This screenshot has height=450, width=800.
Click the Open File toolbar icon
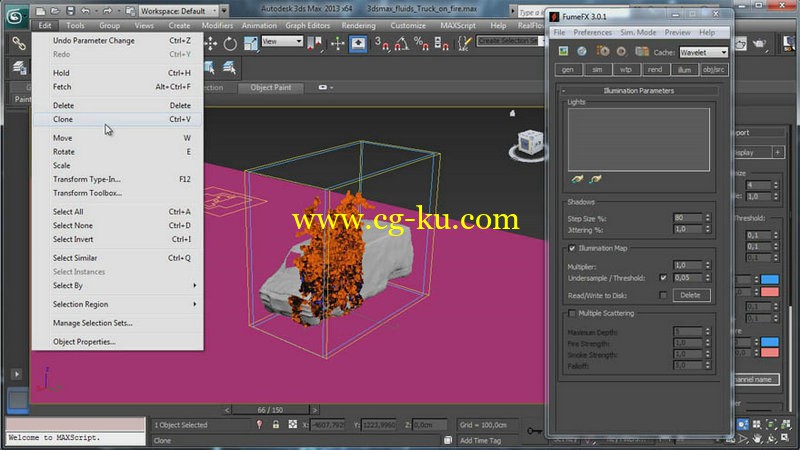[55, 11]
